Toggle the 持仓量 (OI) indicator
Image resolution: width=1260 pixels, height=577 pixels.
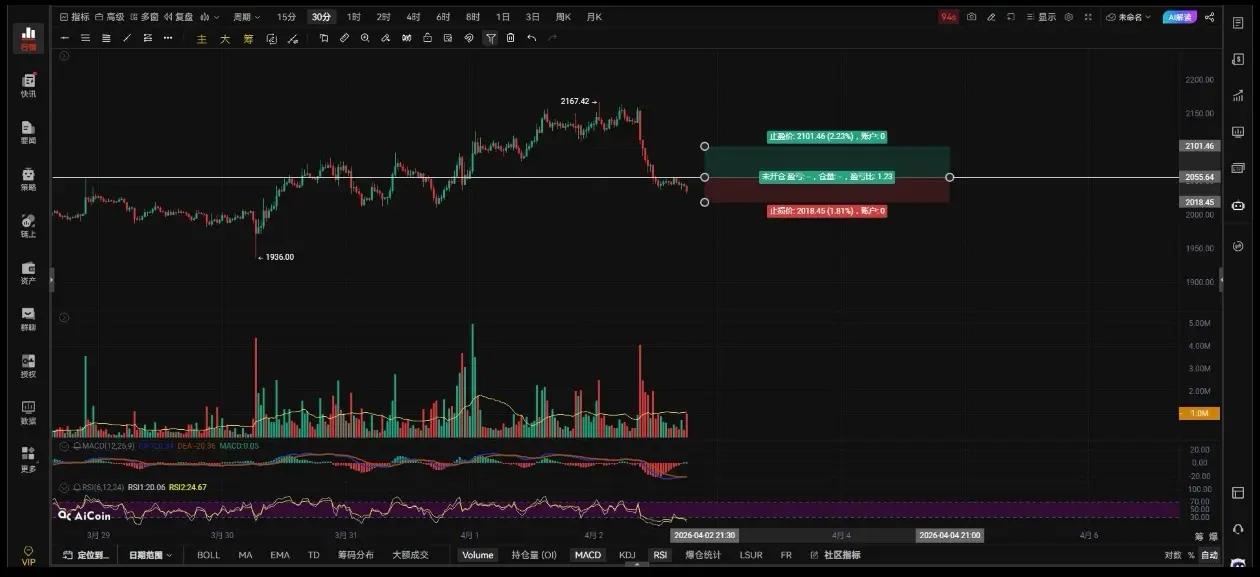coord(534,554)
